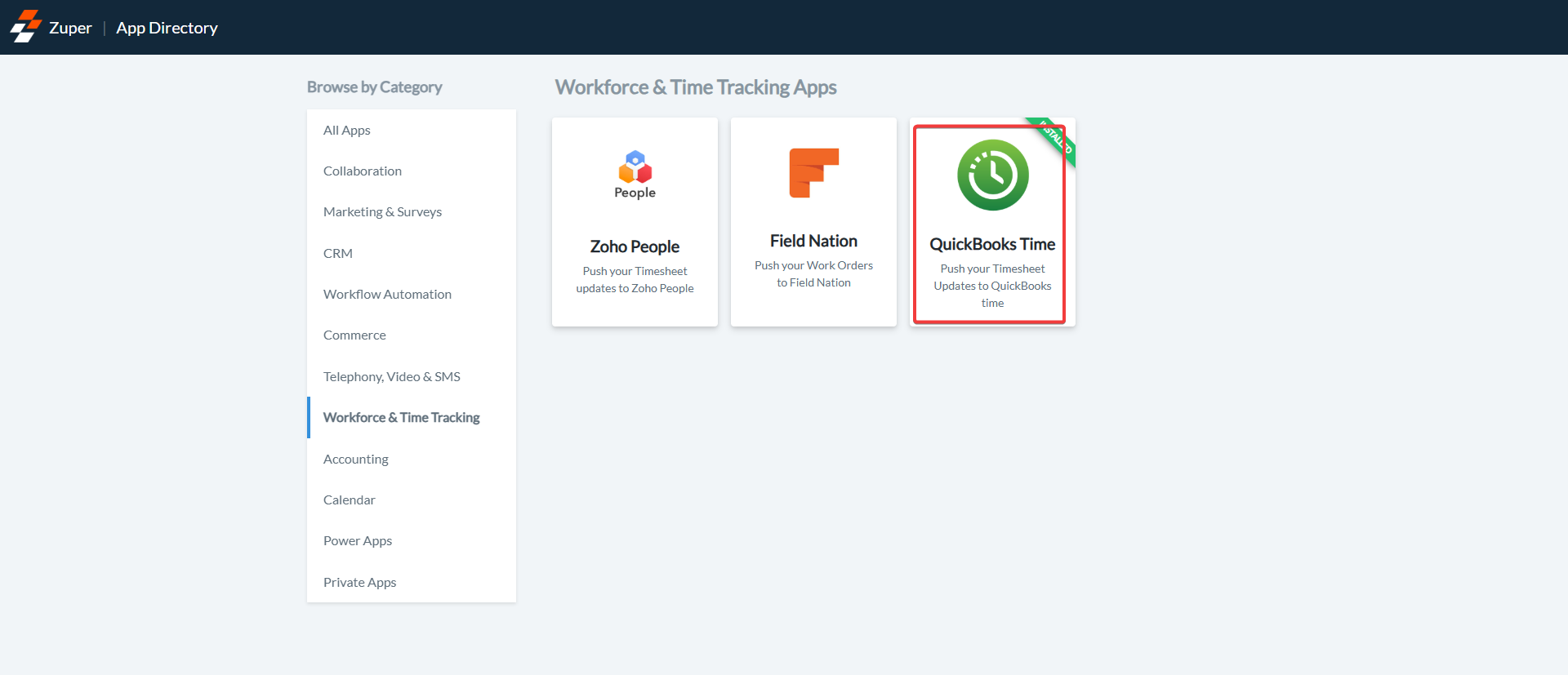1568x675 pixels.
Task: Click the 'Workforce & Time Tracking Apps' heading
Action: pos(696,87)
